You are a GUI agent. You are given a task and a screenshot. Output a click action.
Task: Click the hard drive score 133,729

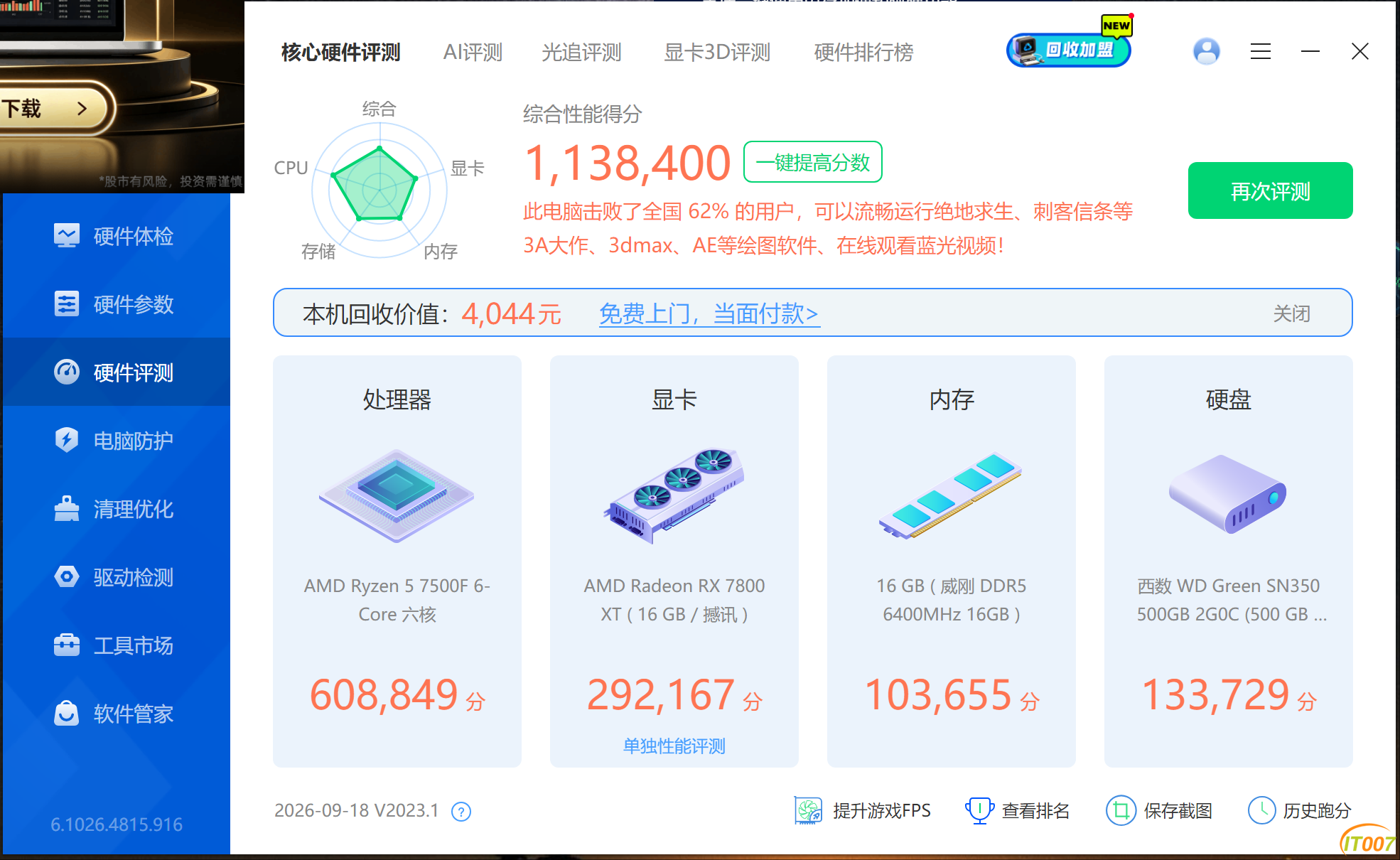coord(1215,694)
